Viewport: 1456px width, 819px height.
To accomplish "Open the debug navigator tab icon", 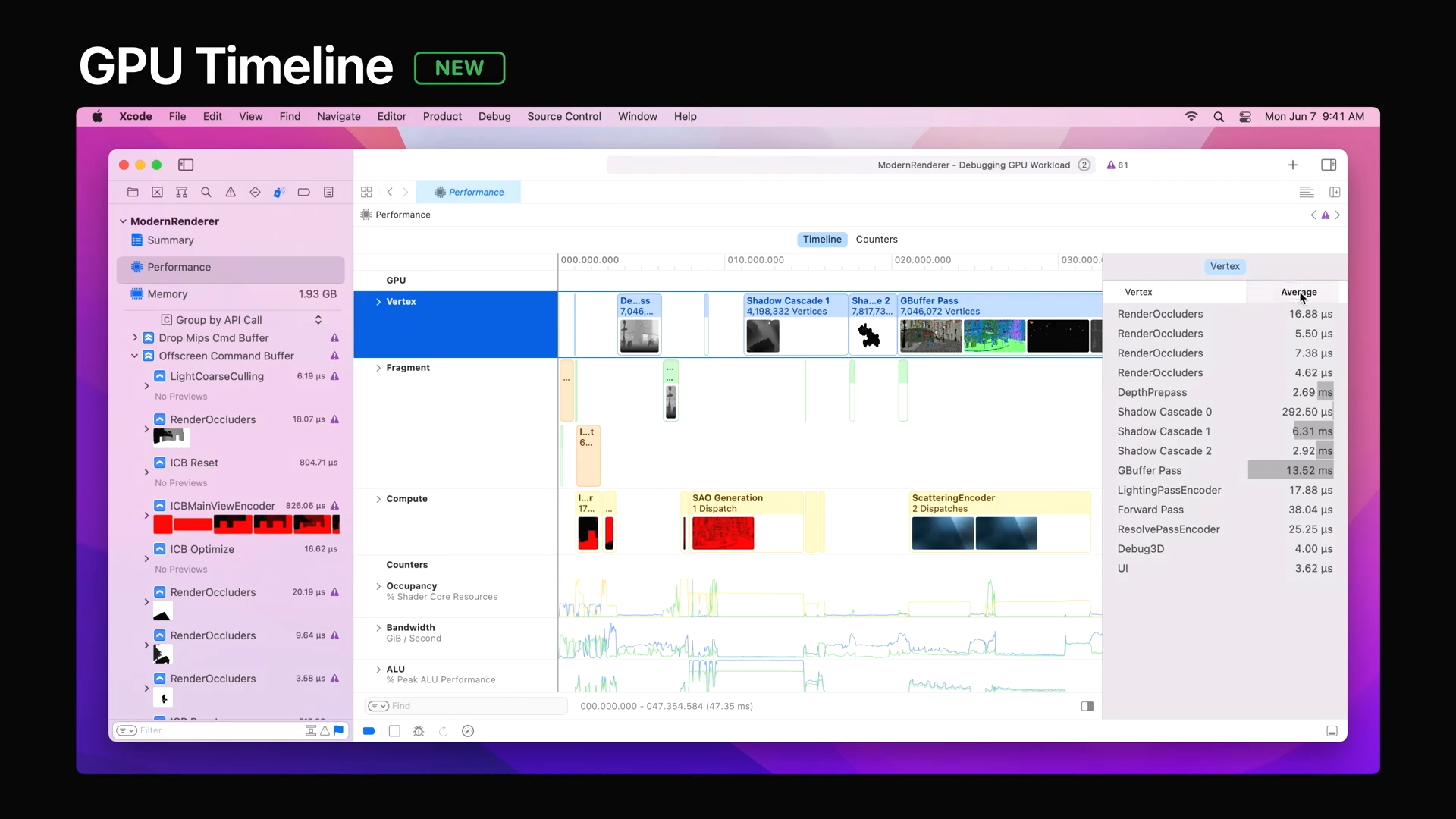I will (x=279, y=193).
